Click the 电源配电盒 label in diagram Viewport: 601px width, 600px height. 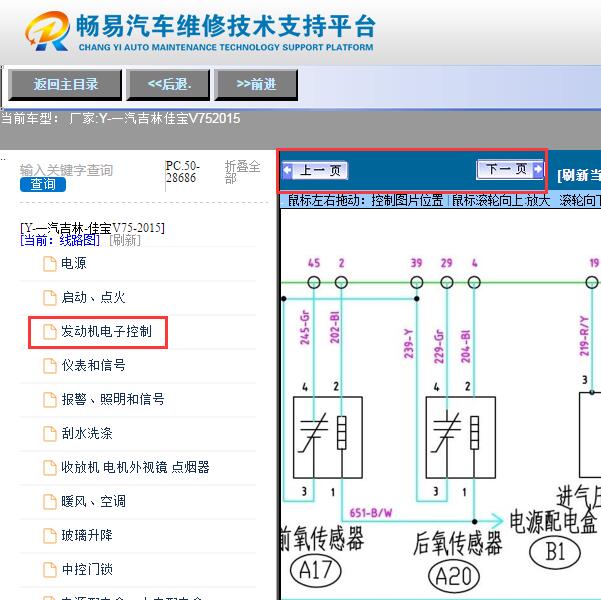[x=554, y=522]
